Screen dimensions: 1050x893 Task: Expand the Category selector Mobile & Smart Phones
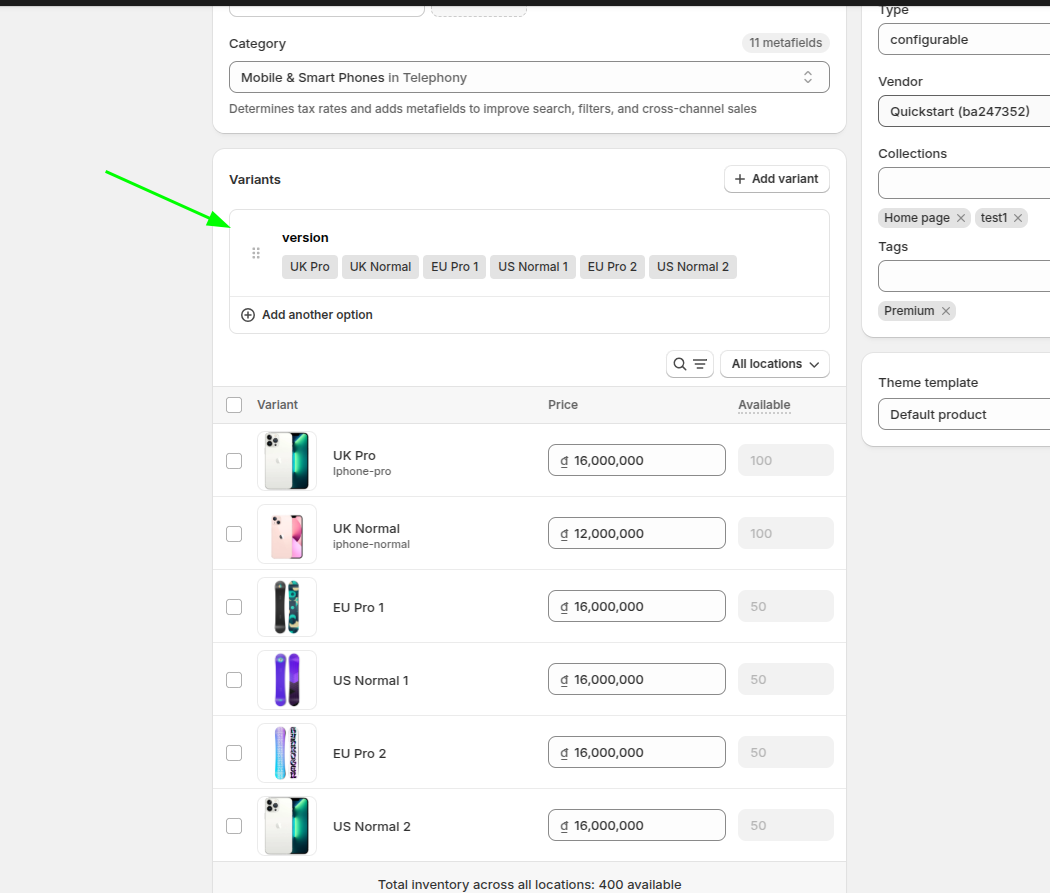coord(529,78)
